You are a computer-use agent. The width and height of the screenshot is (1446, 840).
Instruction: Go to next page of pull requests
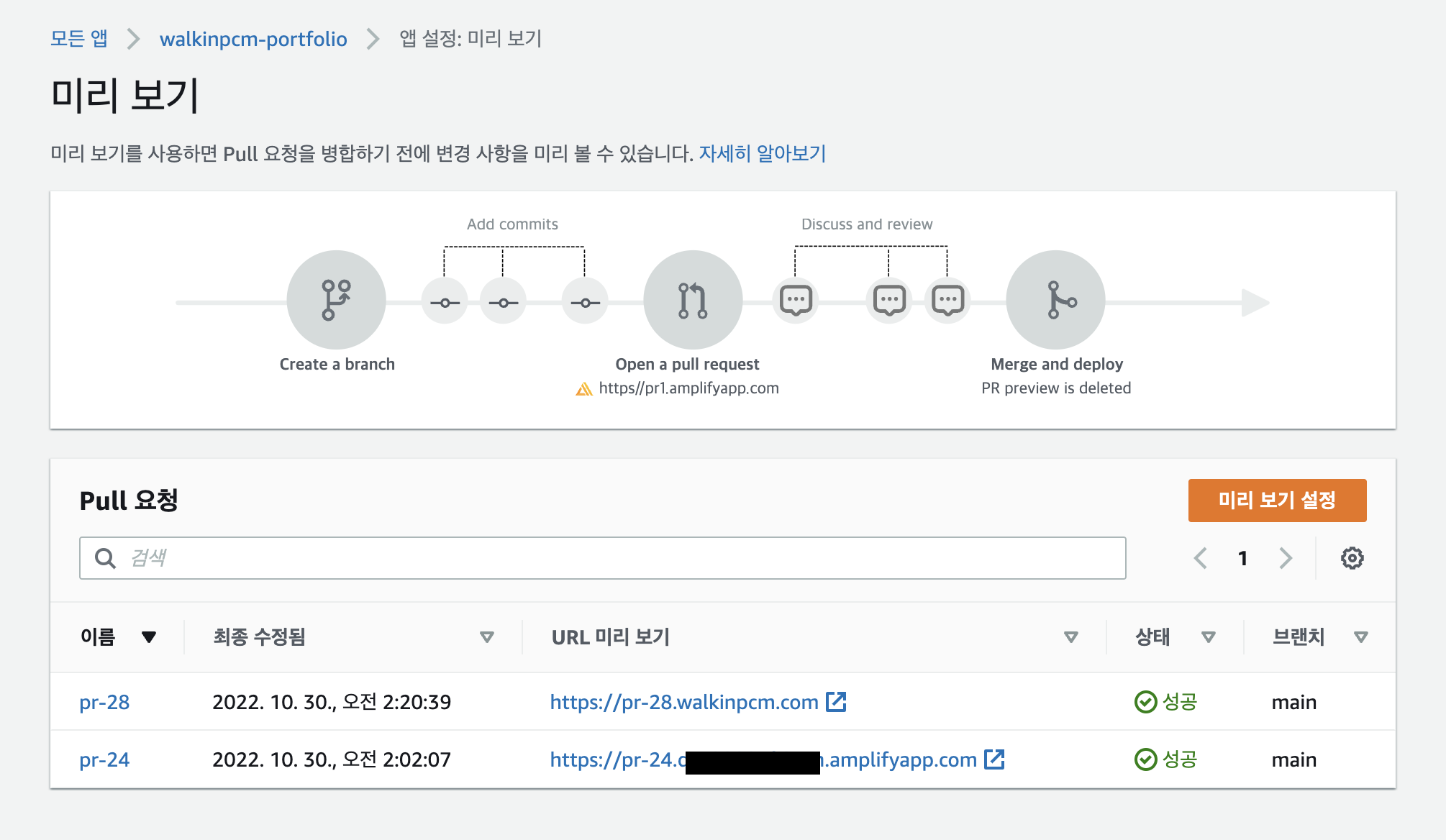(x=1286, y=558)
